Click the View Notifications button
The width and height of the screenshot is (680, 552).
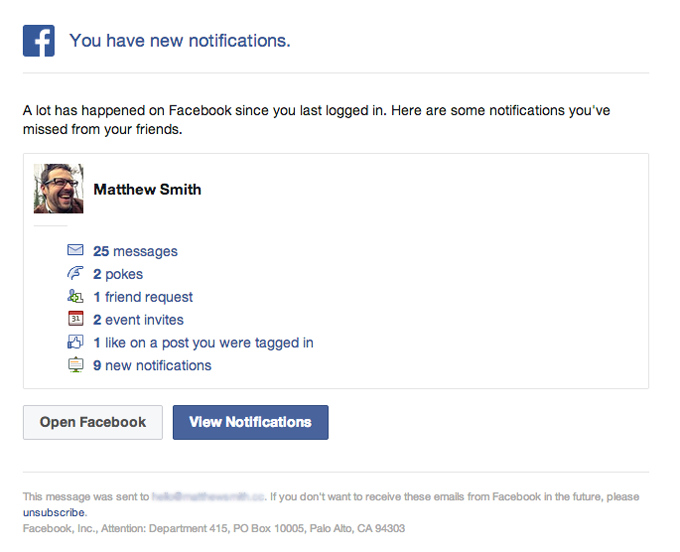tap(251, 422)
